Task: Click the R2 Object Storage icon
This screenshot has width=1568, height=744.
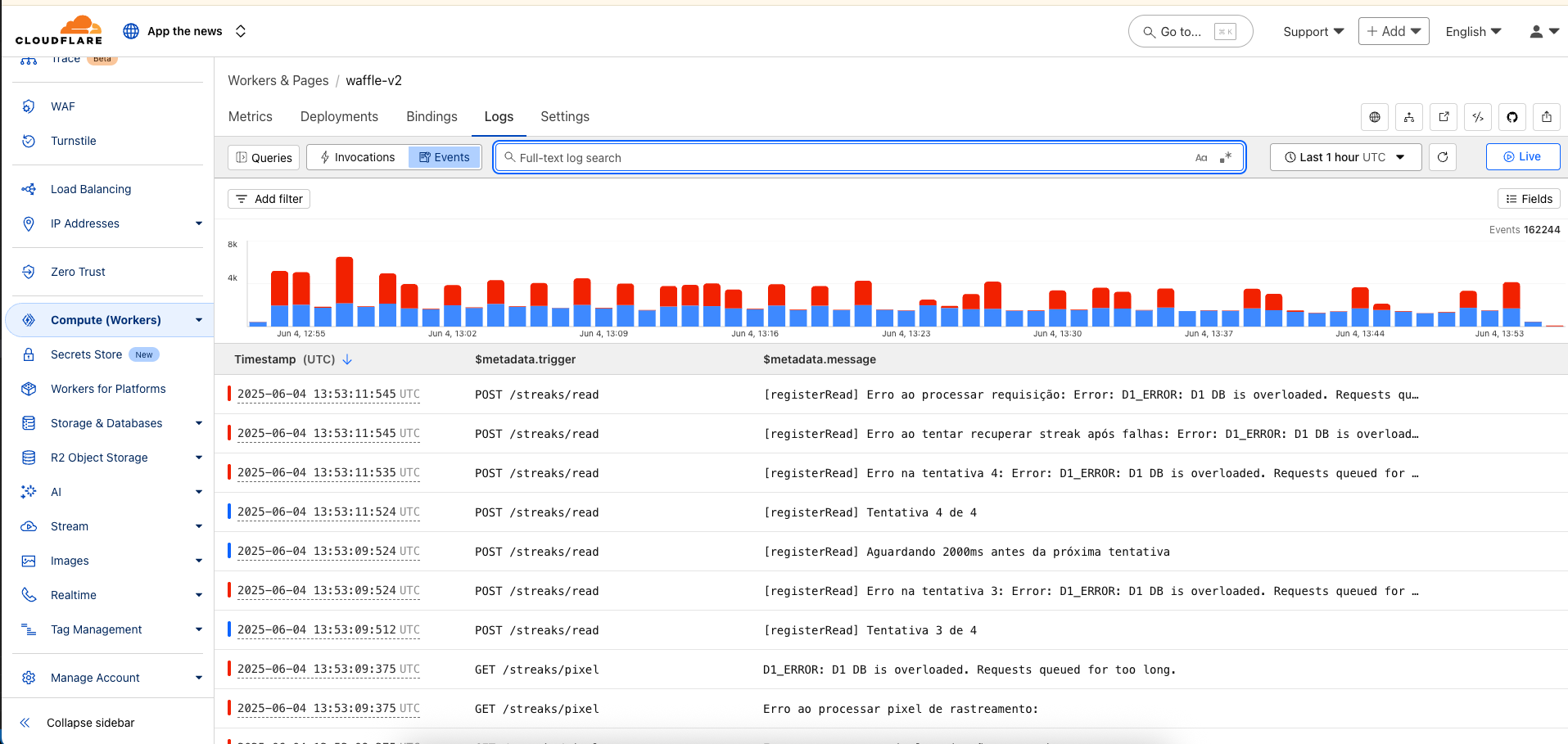Action: tap(29, 458)
